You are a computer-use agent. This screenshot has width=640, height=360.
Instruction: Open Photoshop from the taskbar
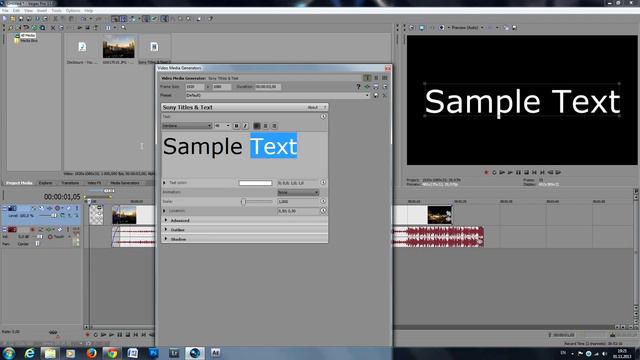point(153,353)
